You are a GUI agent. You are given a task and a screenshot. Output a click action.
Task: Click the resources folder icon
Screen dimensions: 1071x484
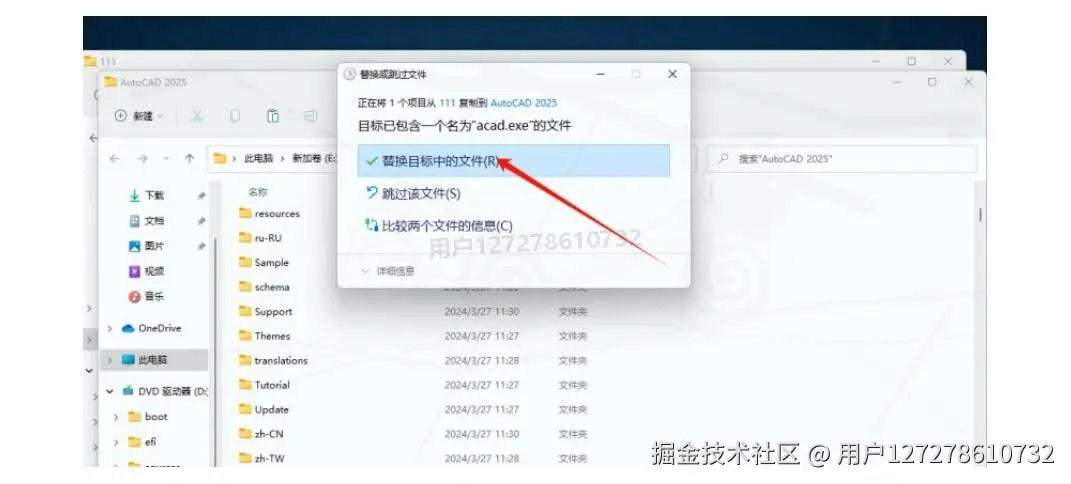pos(245,213)
